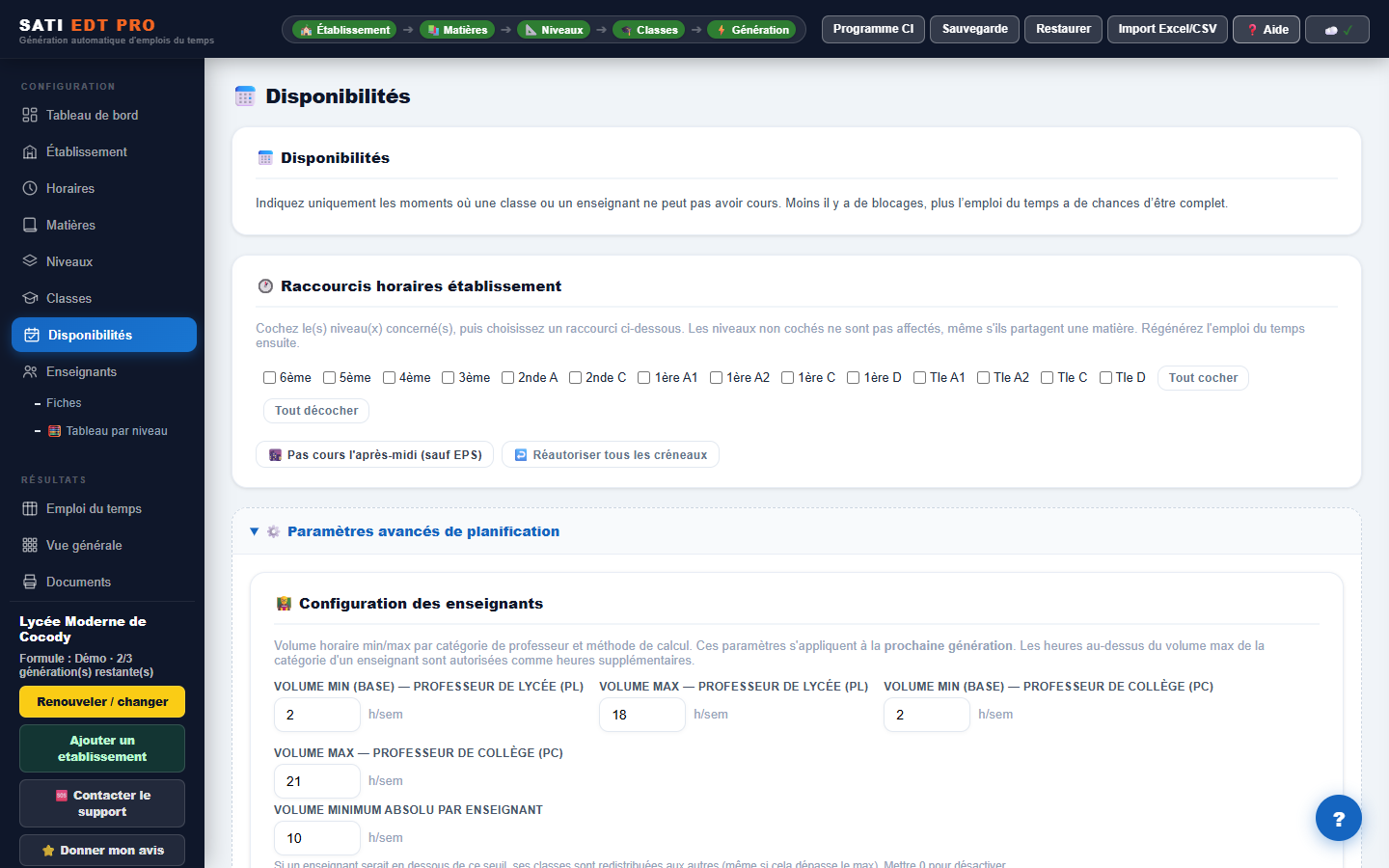Click the SOS icon on Contacter le support
Viewport: 1389px width, 868px height.
62,796
